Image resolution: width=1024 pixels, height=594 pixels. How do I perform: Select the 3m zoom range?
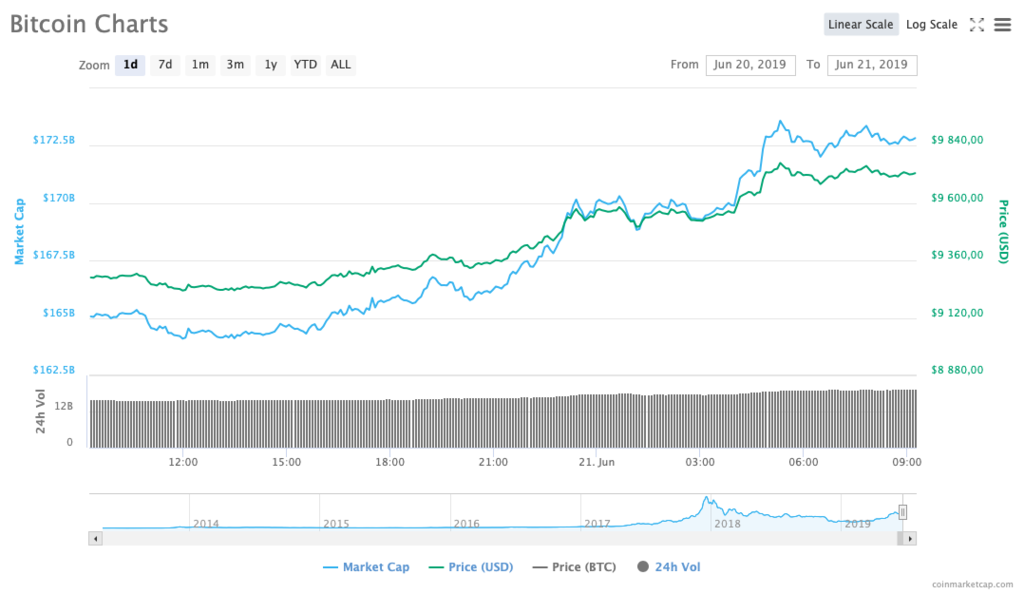click(x=235, y=65)
